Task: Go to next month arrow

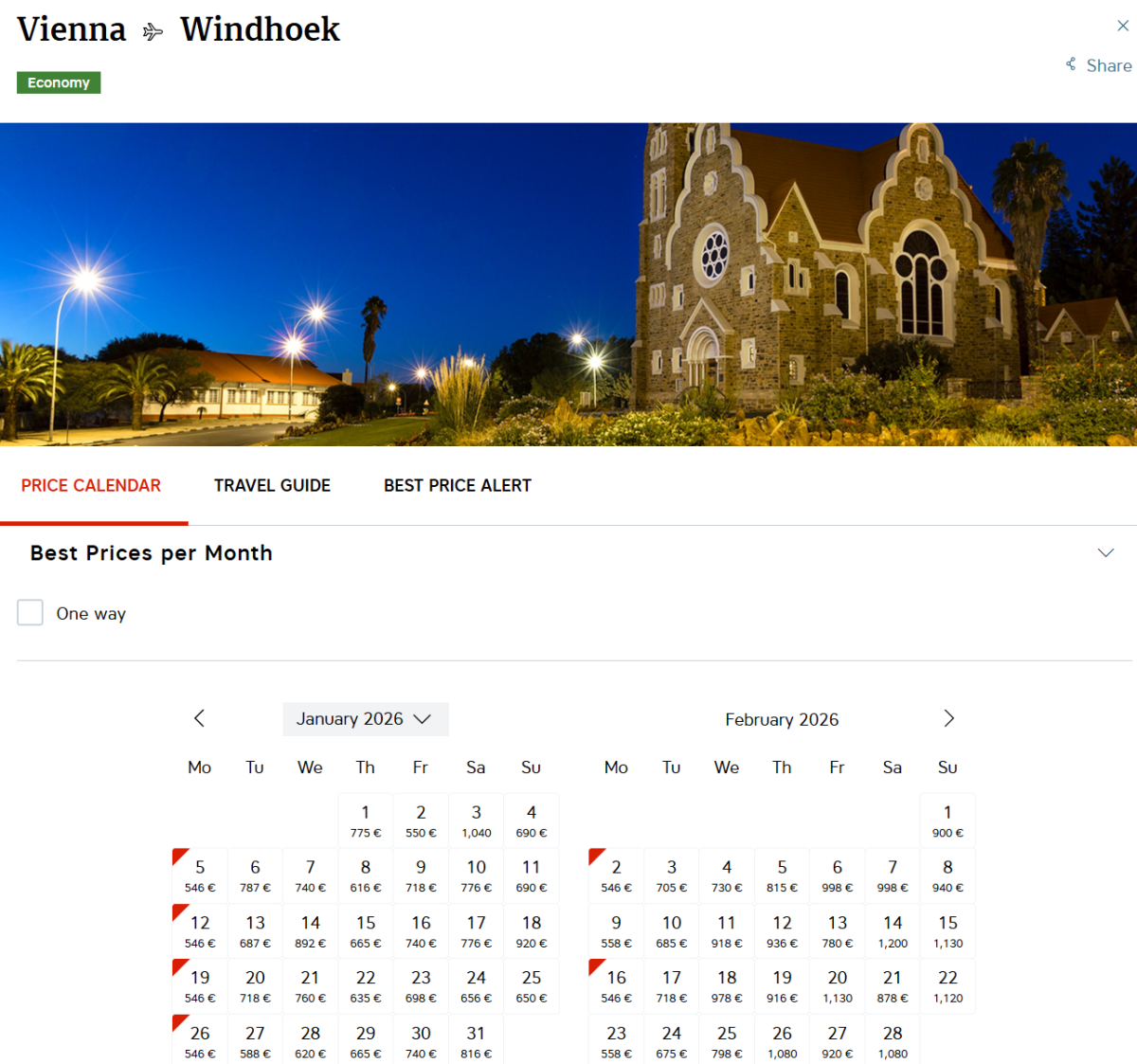Action: coord(948,718)
